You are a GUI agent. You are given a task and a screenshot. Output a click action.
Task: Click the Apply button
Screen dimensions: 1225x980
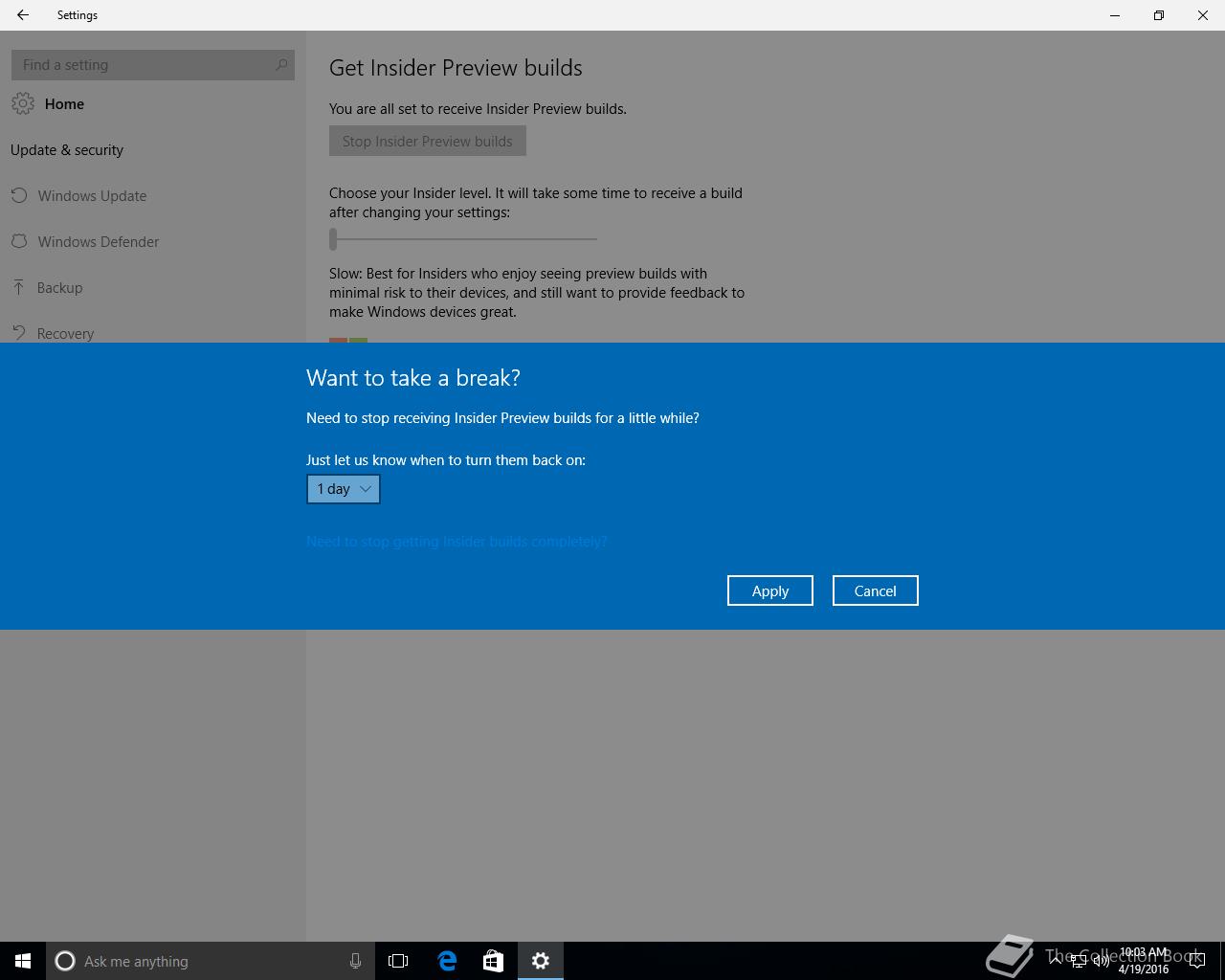(770, 590)
